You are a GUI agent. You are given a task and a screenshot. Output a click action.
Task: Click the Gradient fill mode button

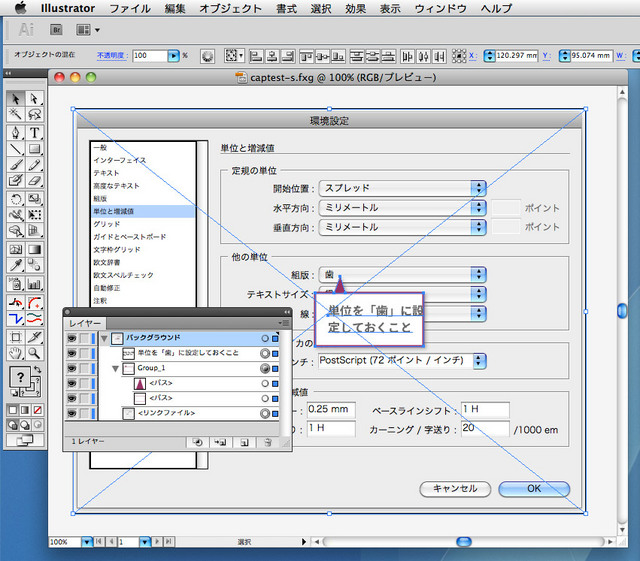pyautogui.click(x=25, y=410)
